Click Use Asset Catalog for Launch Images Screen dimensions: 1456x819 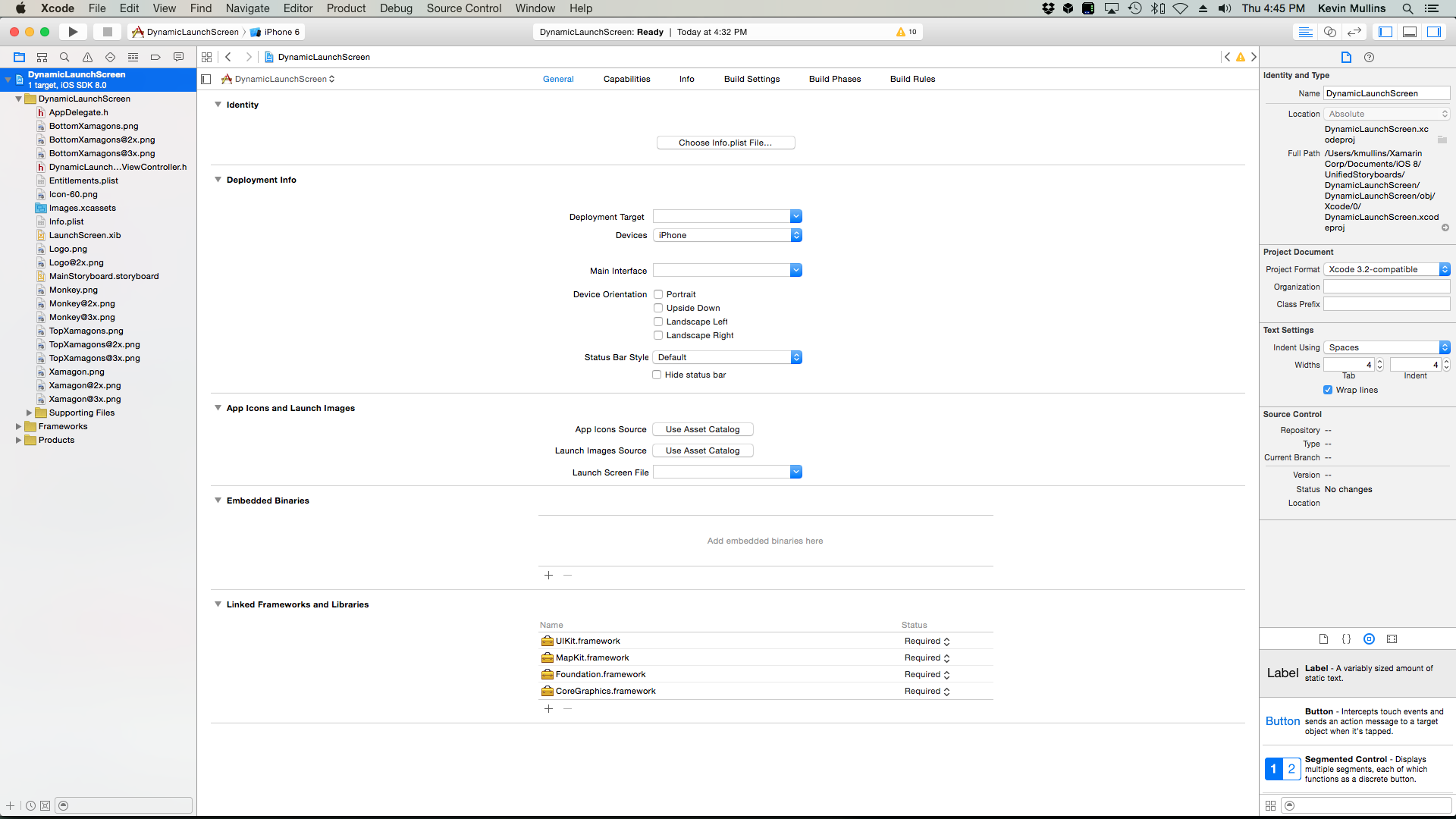click(702, 450)
